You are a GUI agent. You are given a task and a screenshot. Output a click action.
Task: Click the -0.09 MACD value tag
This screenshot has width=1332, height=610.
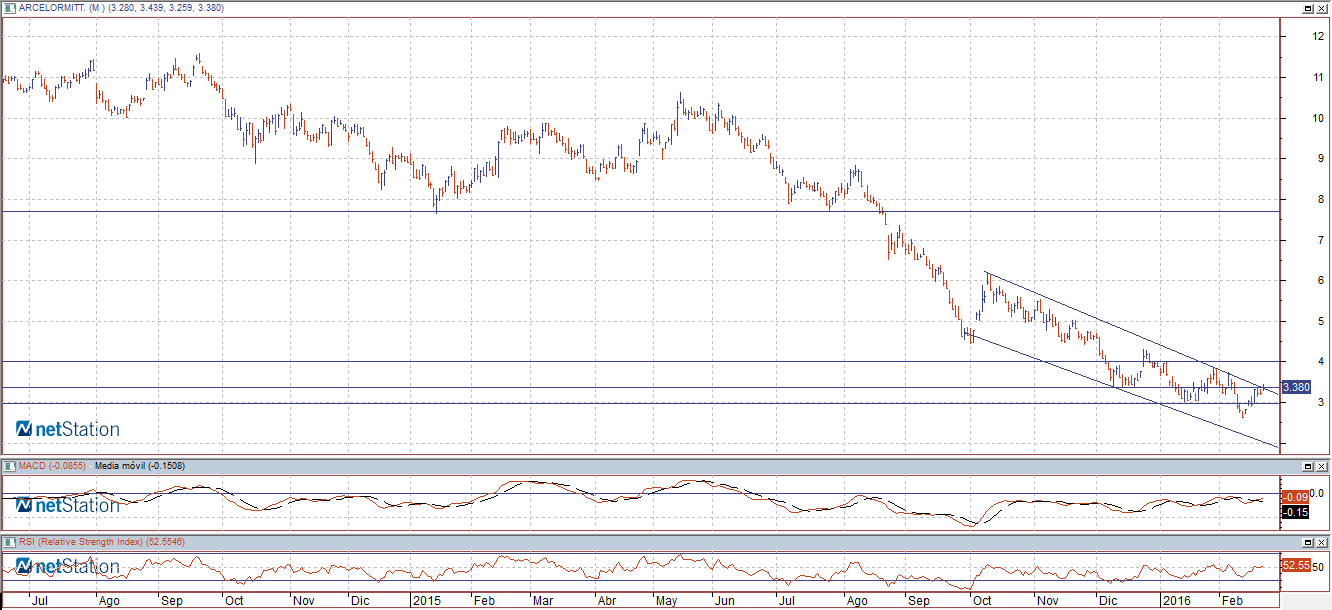[x=1295, y=496]
